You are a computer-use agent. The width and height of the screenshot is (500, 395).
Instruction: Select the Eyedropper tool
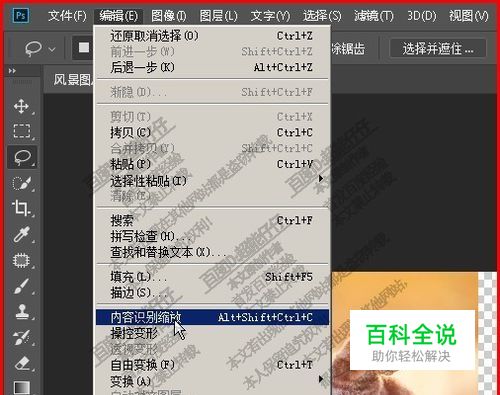coord(21,234)
